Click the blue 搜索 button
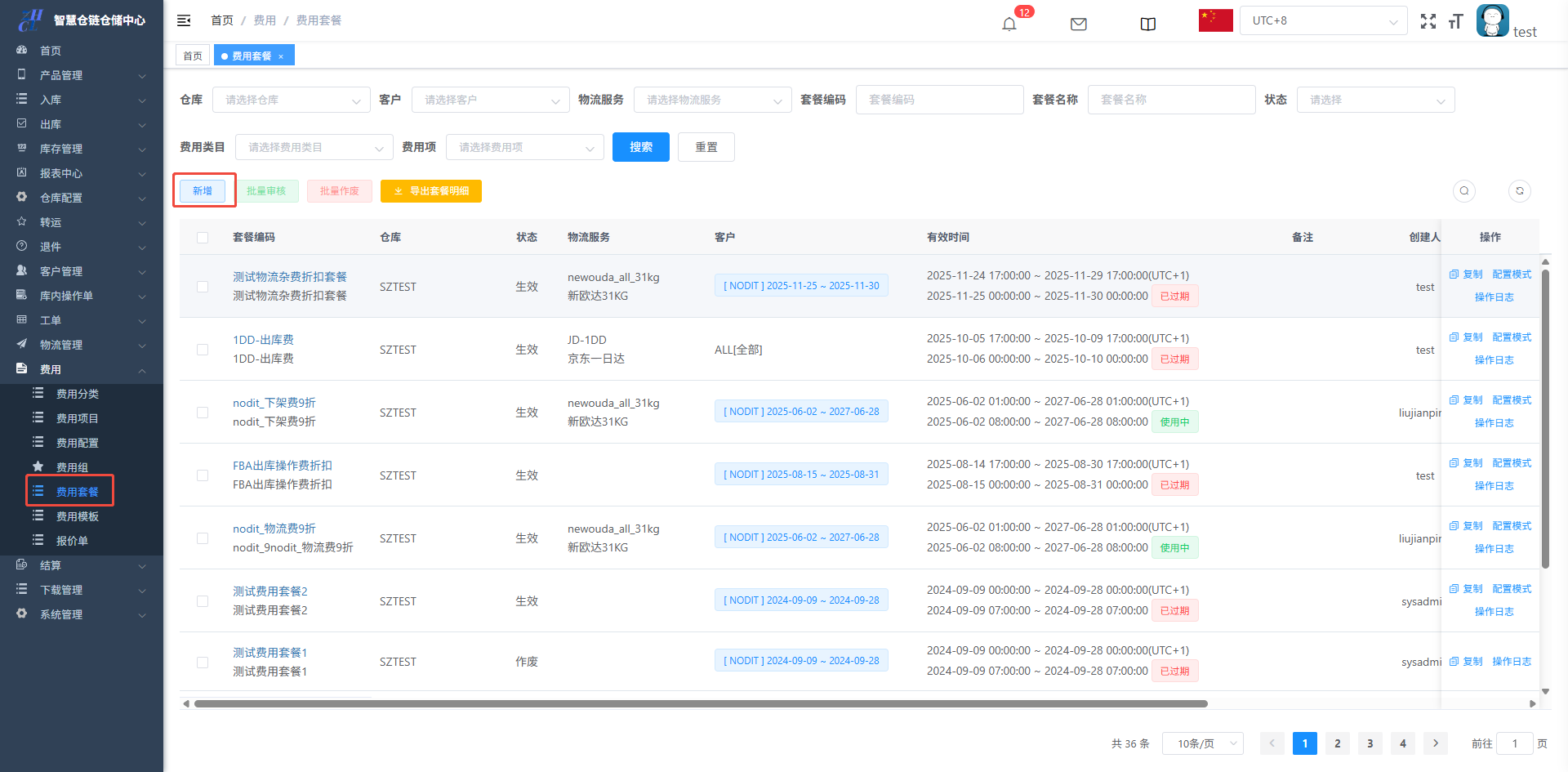 point(640,147)
